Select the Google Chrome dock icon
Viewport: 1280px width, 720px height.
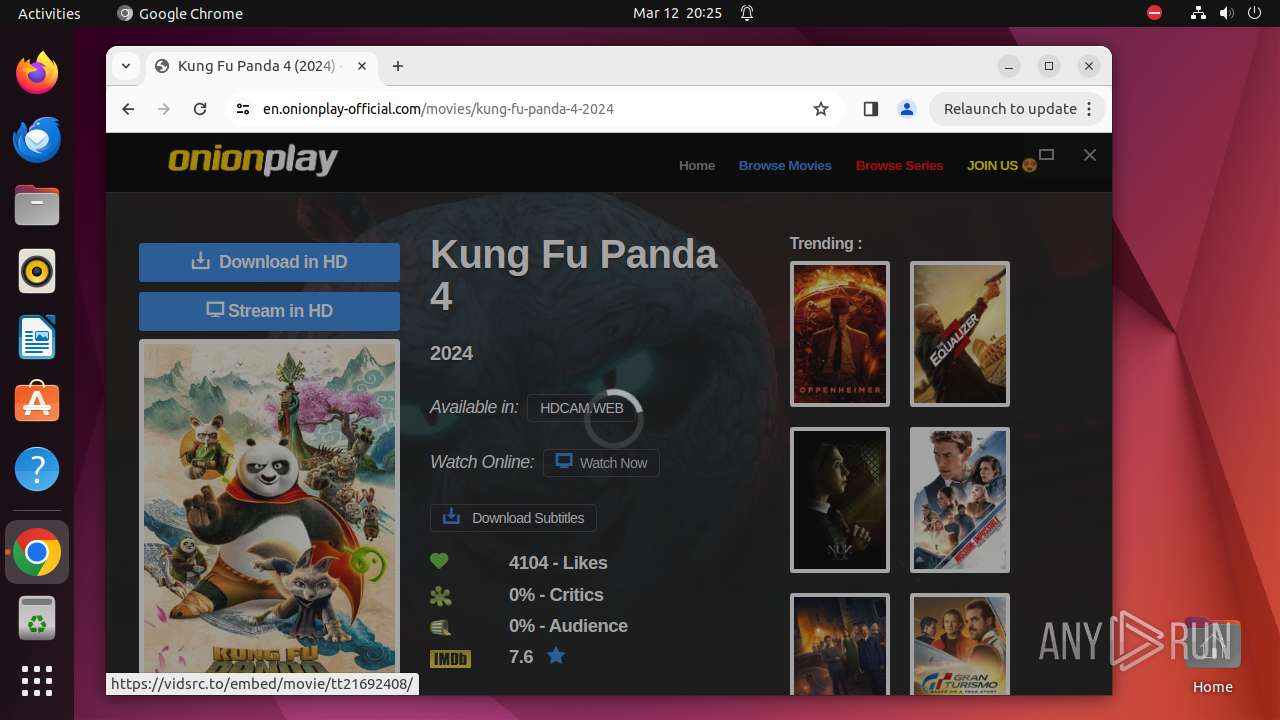[x=37, y=552]
